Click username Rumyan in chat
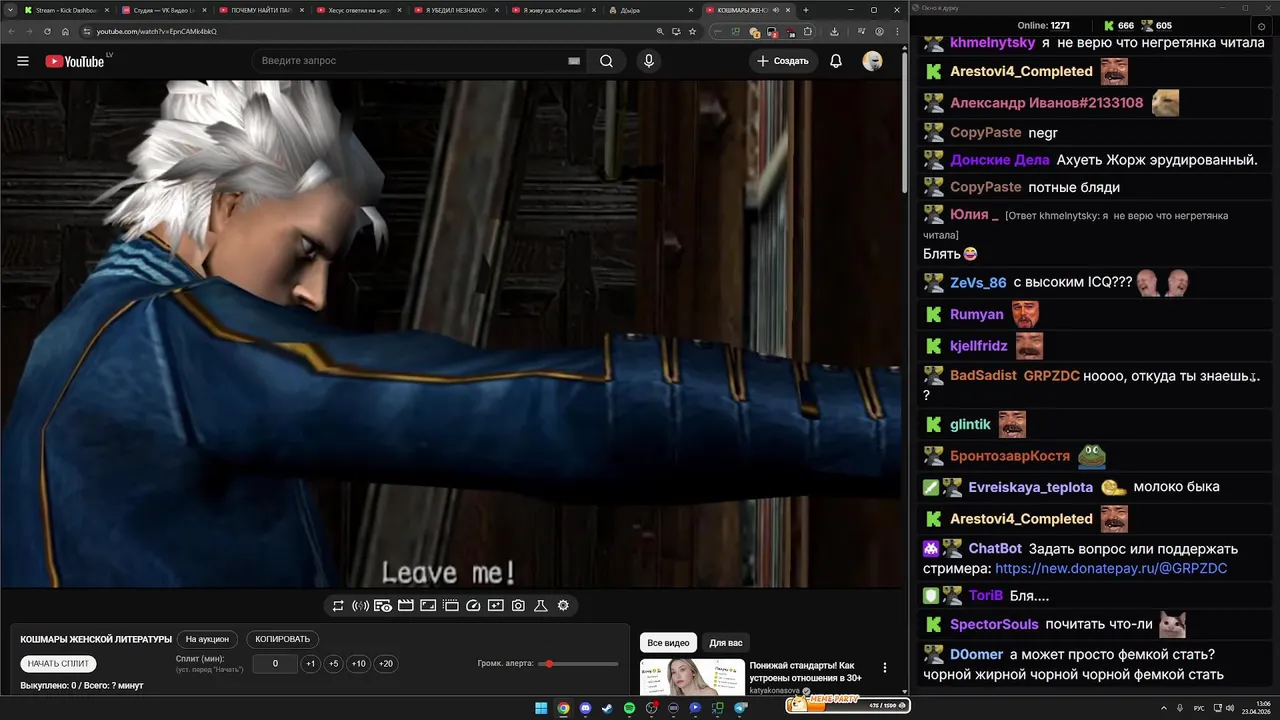 pos(977,314)
